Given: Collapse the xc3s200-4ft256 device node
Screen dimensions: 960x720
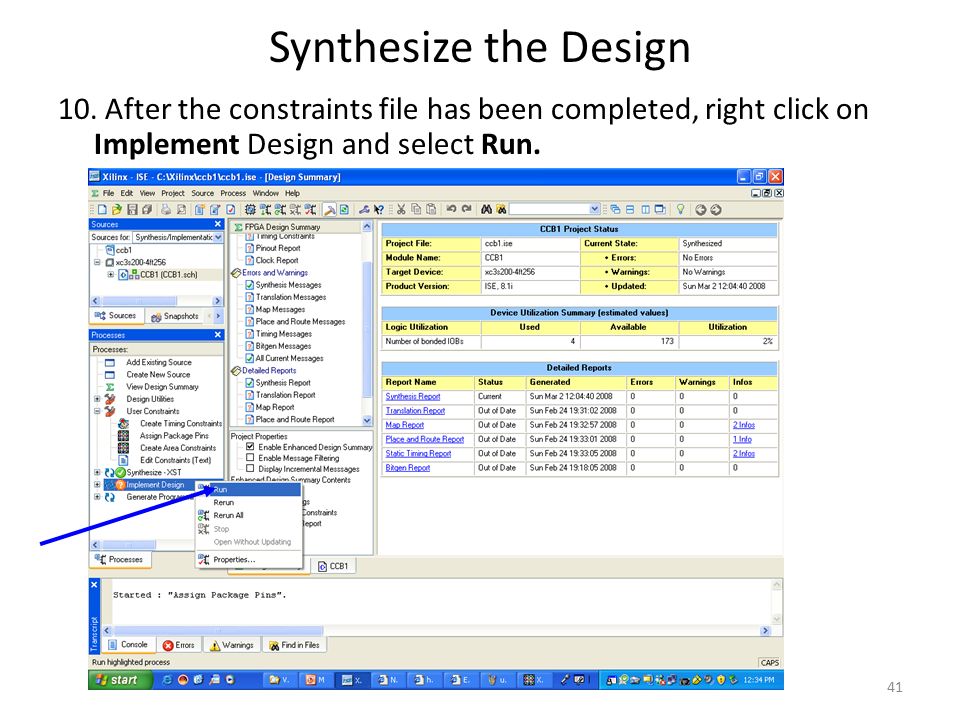Looking at the screenshot, I should [97, 263].
